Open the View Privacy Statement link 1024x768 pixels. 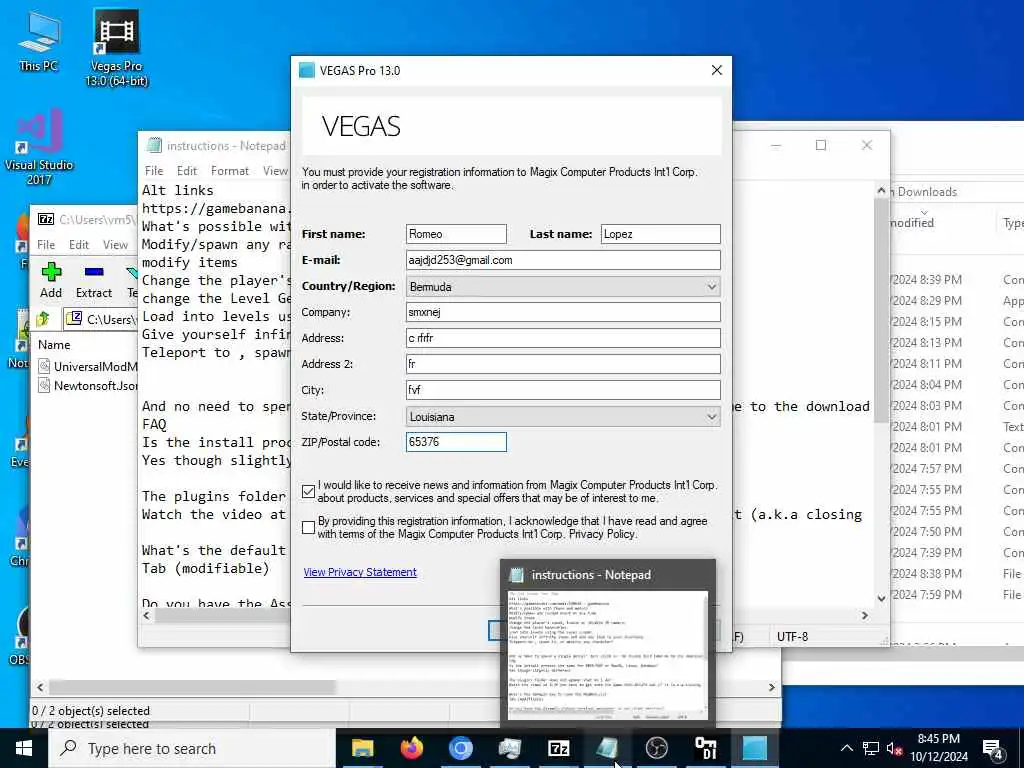pos(360,572)
